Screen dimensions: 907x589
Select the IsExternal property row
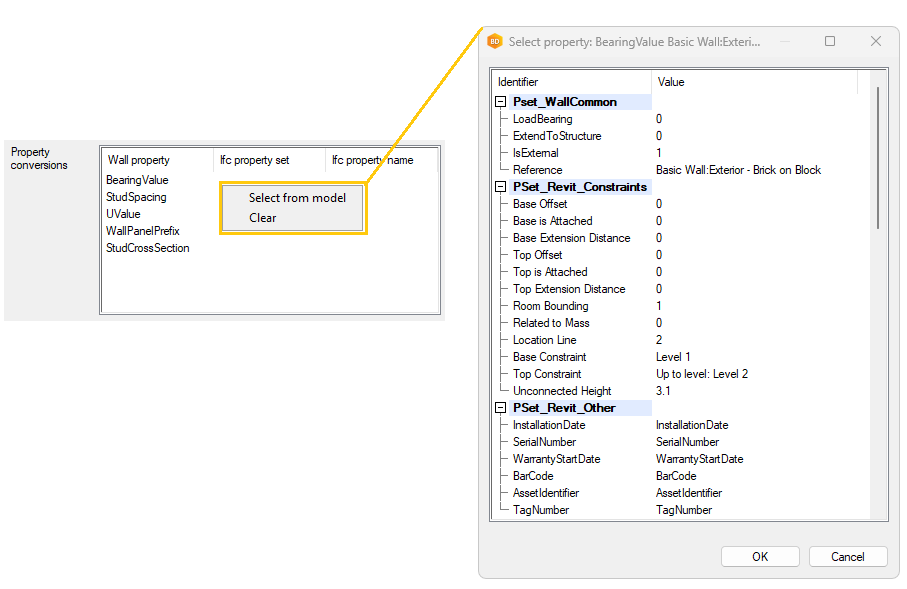535,153
